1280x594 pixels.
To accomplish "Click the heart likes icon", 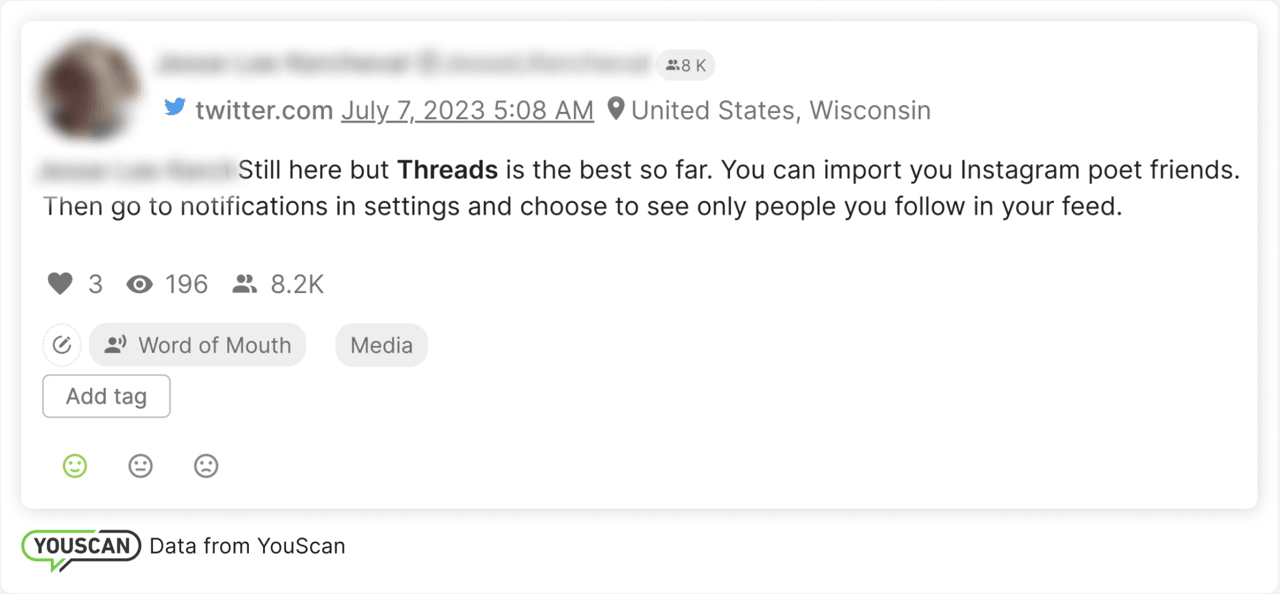I will 60,285.
